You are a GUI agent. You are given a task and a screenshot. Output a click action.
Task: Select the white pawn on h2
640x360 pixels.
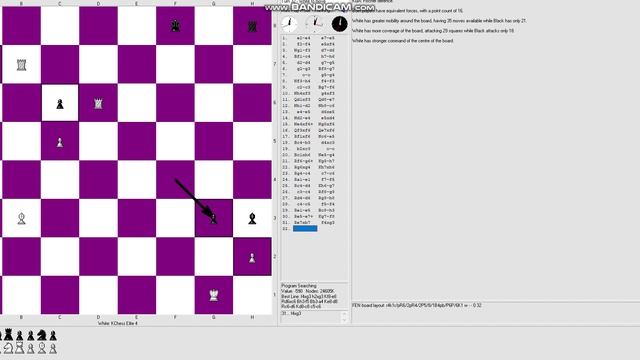coord(252,258)
